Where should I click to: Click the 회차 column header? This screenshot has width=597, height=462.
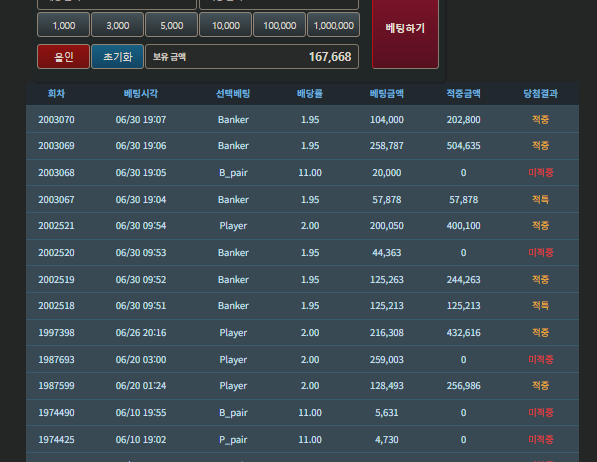pyautogui.click(x=56, y=94)
